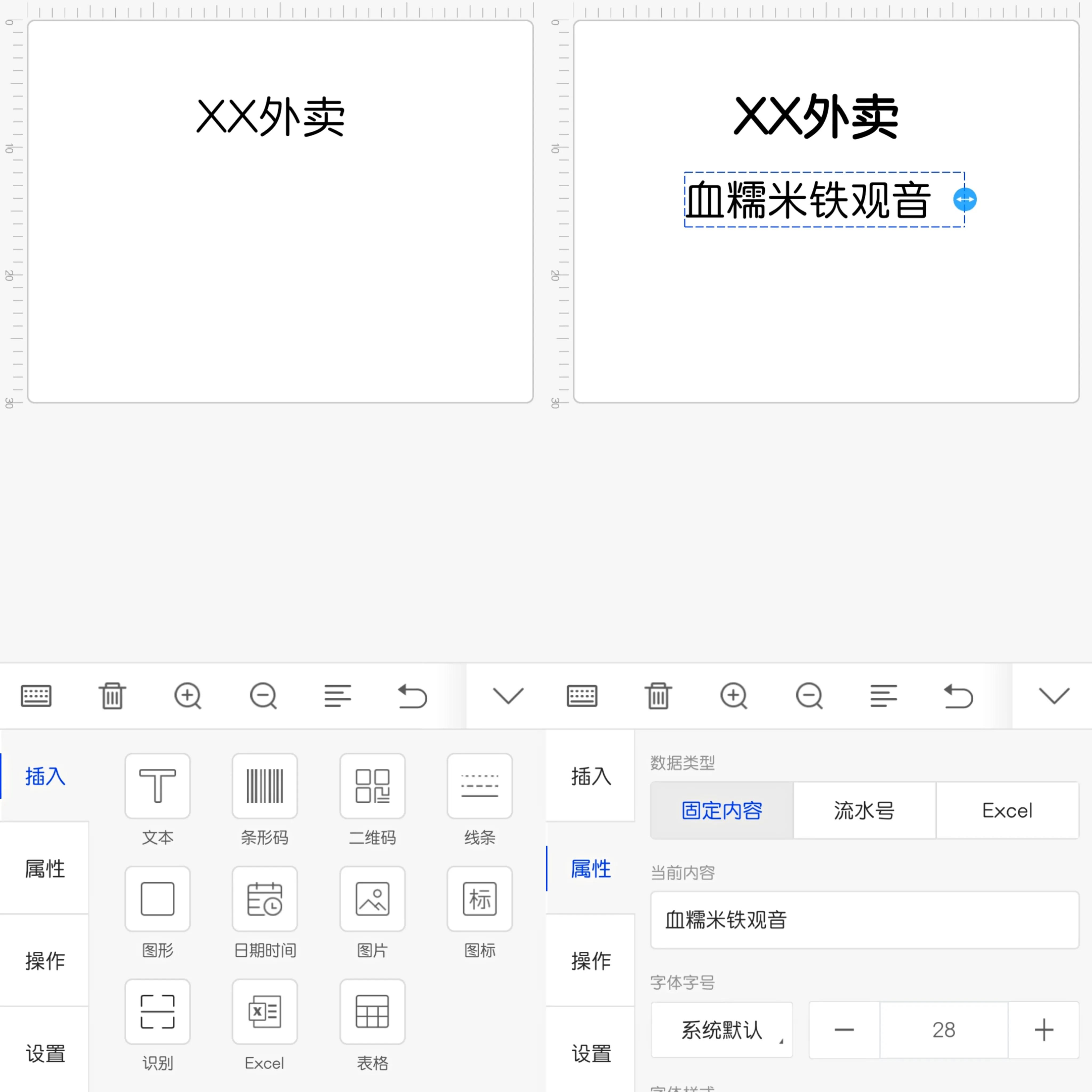Insert a barcode (条形码) element
This screenshot has width=1092, height=1092.
[x=264, y=786]
